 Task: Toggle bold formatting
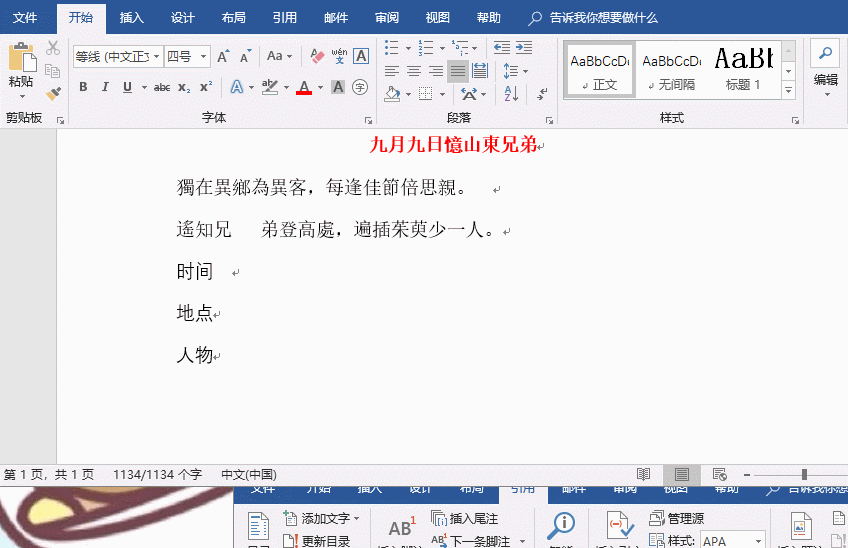click(83, 87)
